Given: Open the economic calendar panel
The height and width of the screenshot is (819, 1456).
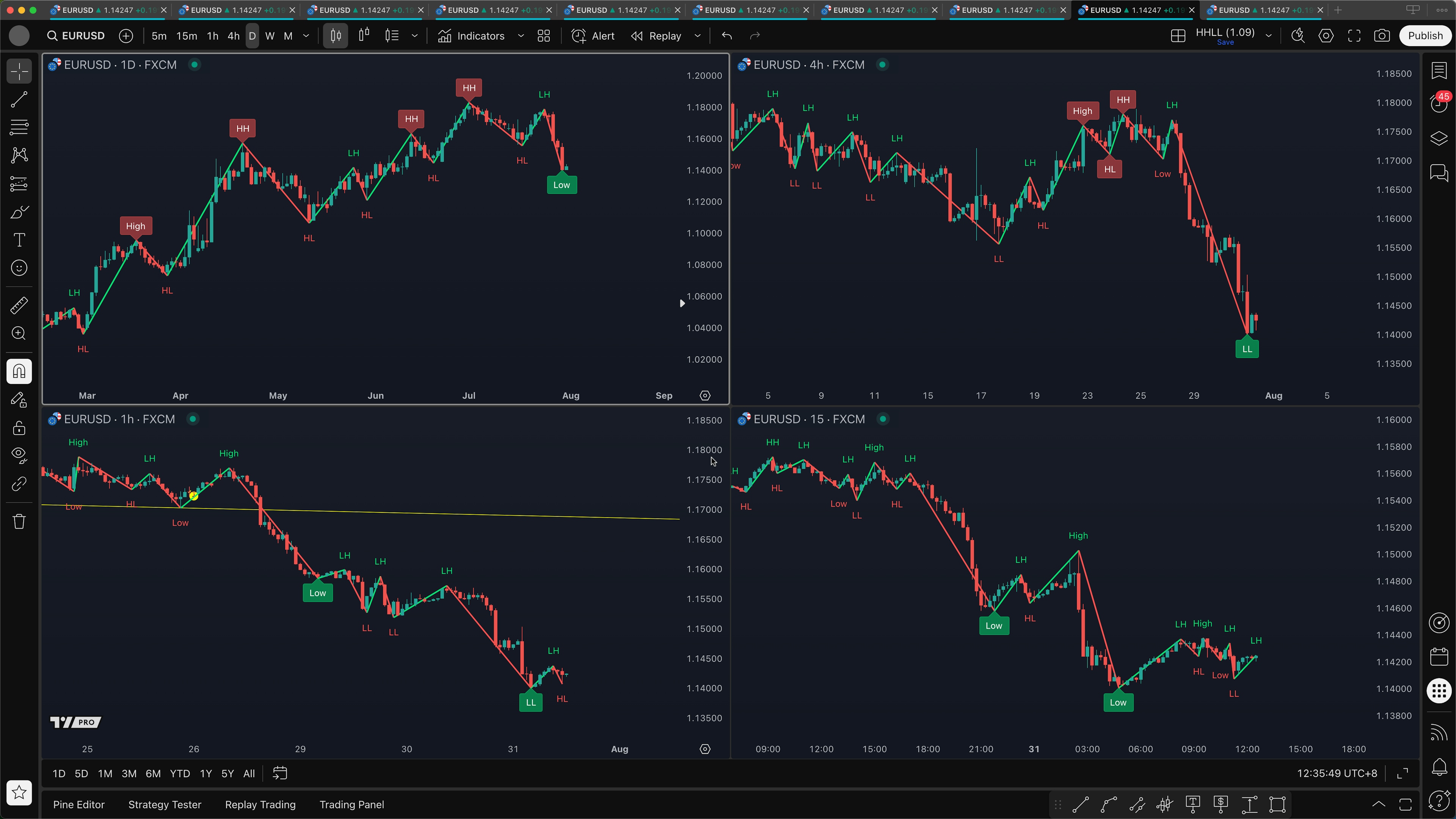Looking at the screenshot, I should pos(1439,656).
